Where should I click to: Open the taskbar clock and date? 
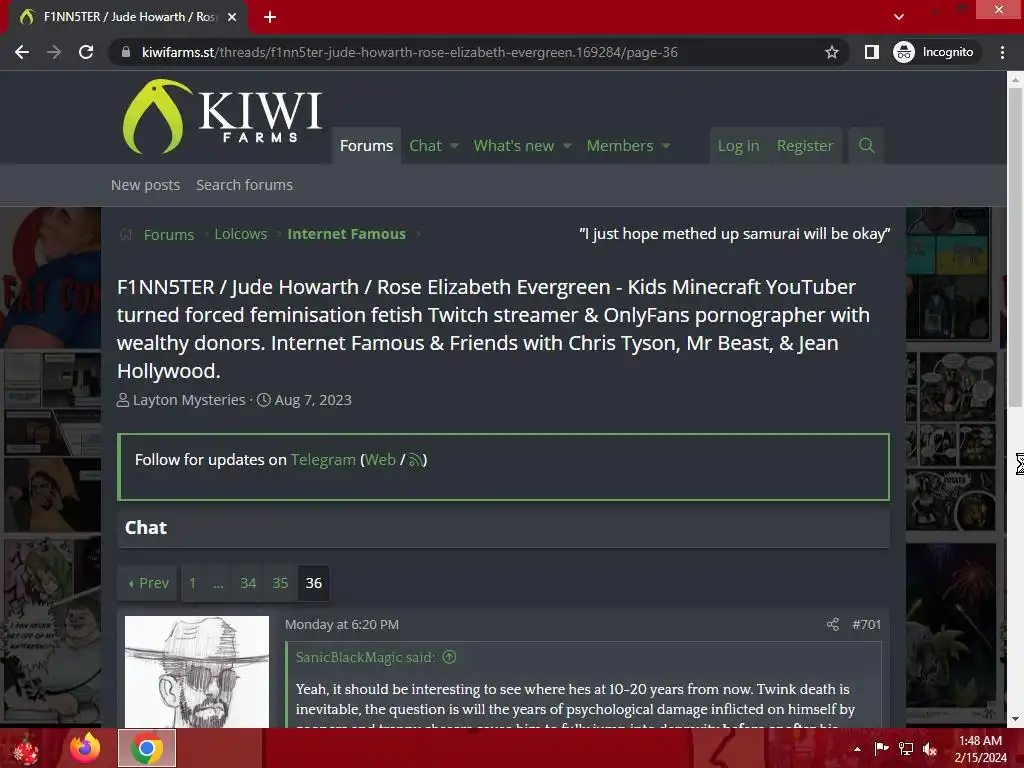(980, 749)
